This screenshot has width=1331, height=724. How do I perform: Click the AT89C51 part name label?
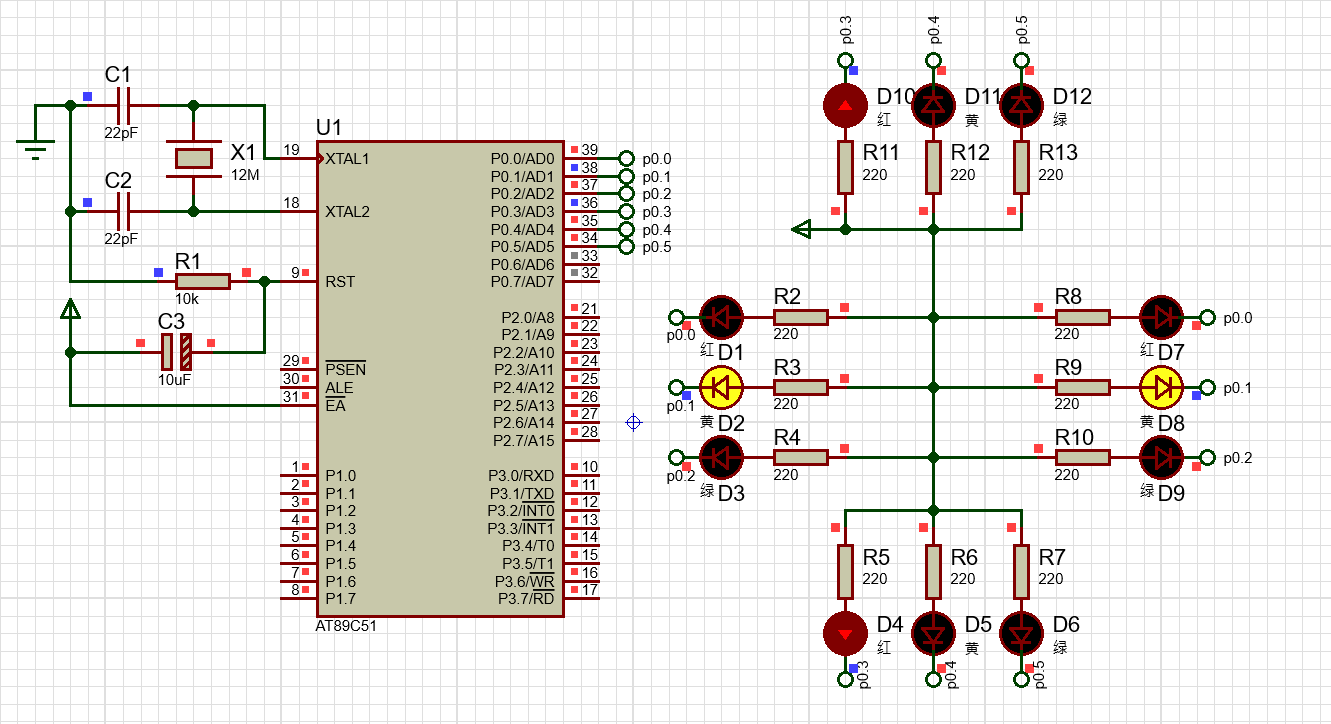point(347,625)
